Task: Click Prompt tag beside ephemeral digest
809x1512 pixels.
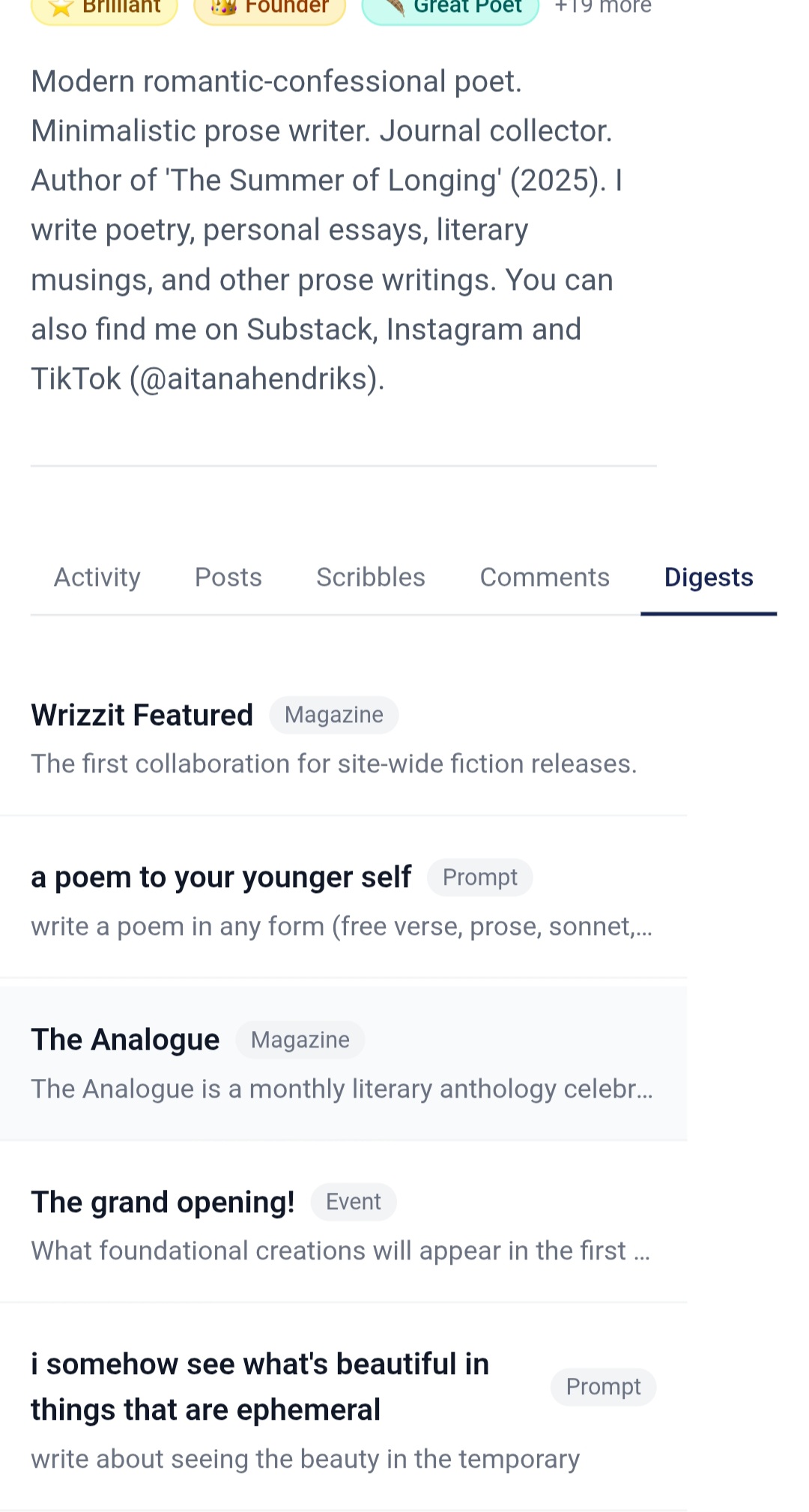Action: [604, 1387]
